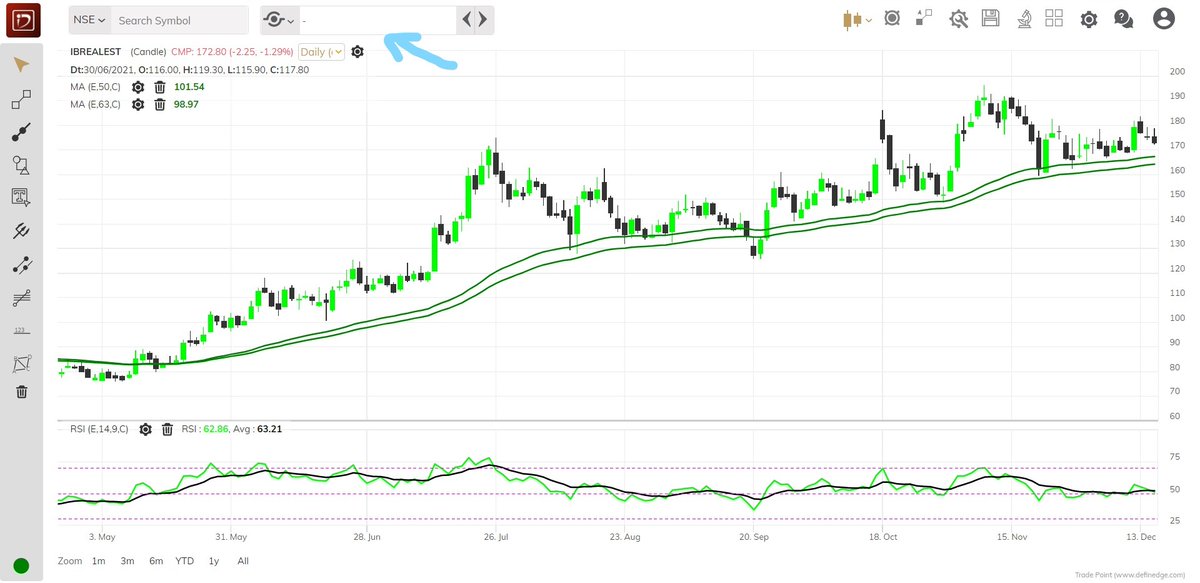
Task: Select the 6m zoom range
Action: click(x=156, y=561)
